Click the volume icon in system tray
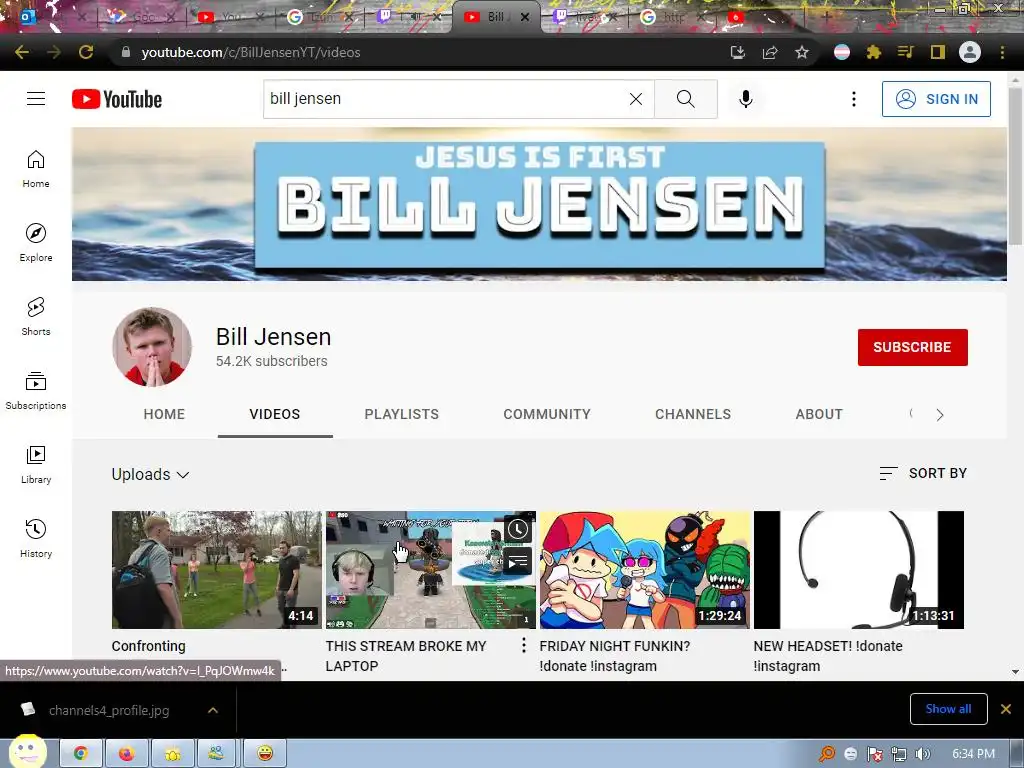Screen dimensions: 1024x768 coord(922,754)
